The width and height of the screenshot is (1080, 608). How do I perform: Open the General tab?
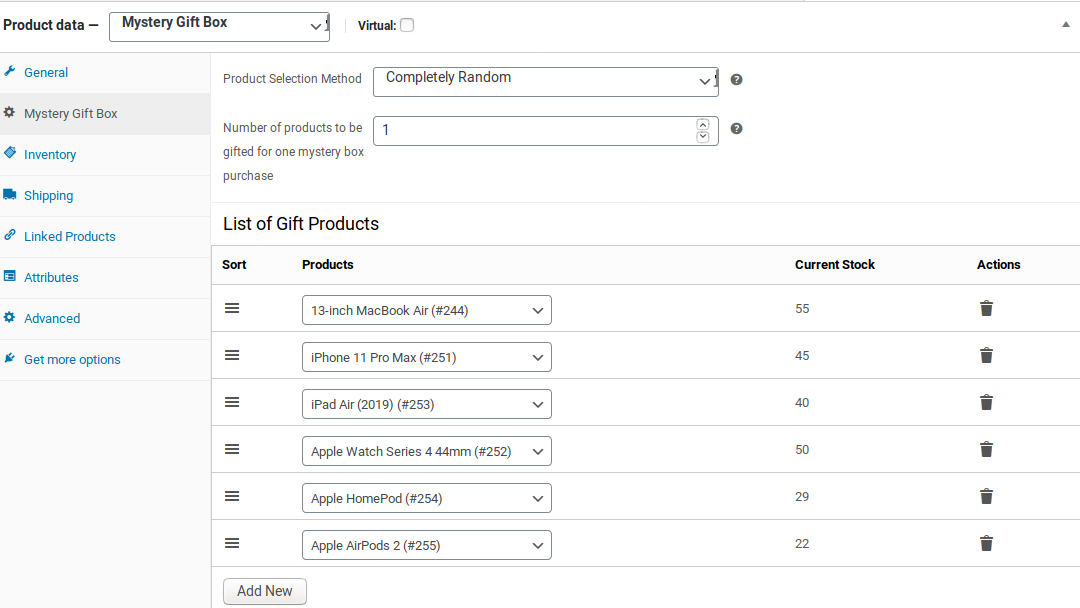click(x=45, y=72)
